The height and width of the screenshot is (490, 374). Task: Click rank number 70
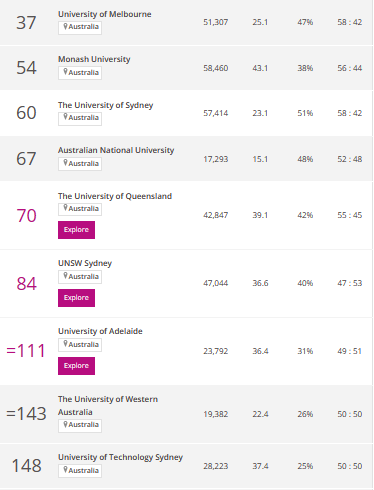tap(26, 216)
